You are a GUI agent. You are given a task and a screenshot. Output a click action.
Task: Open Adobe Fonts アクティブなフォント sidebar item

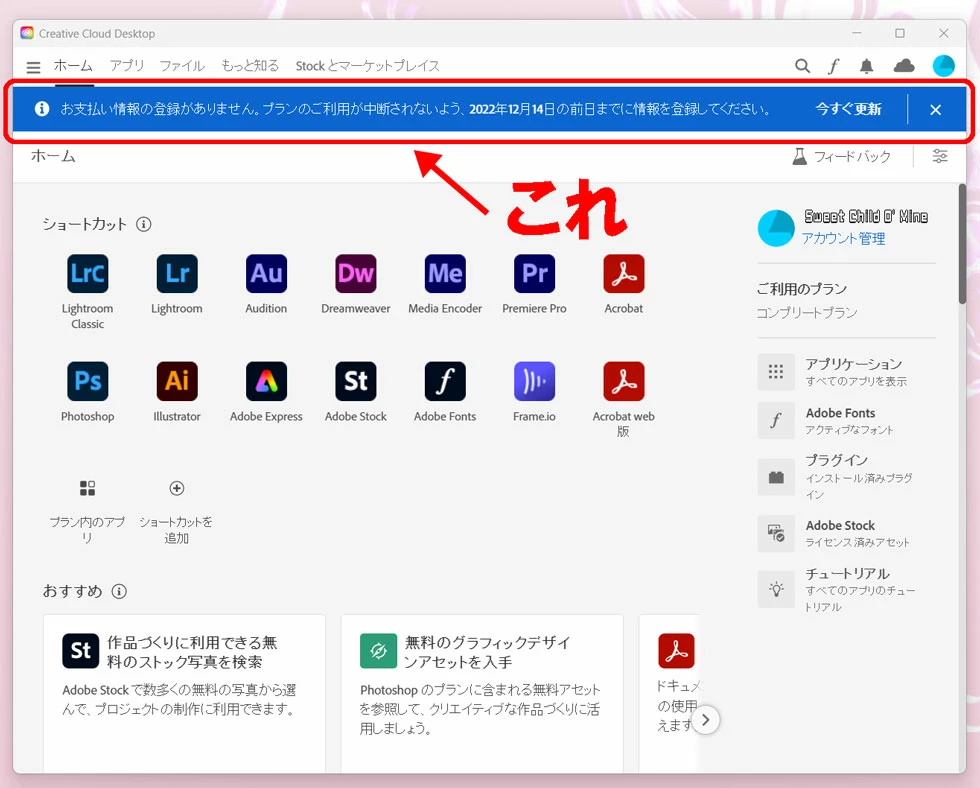tap(846, 421)
